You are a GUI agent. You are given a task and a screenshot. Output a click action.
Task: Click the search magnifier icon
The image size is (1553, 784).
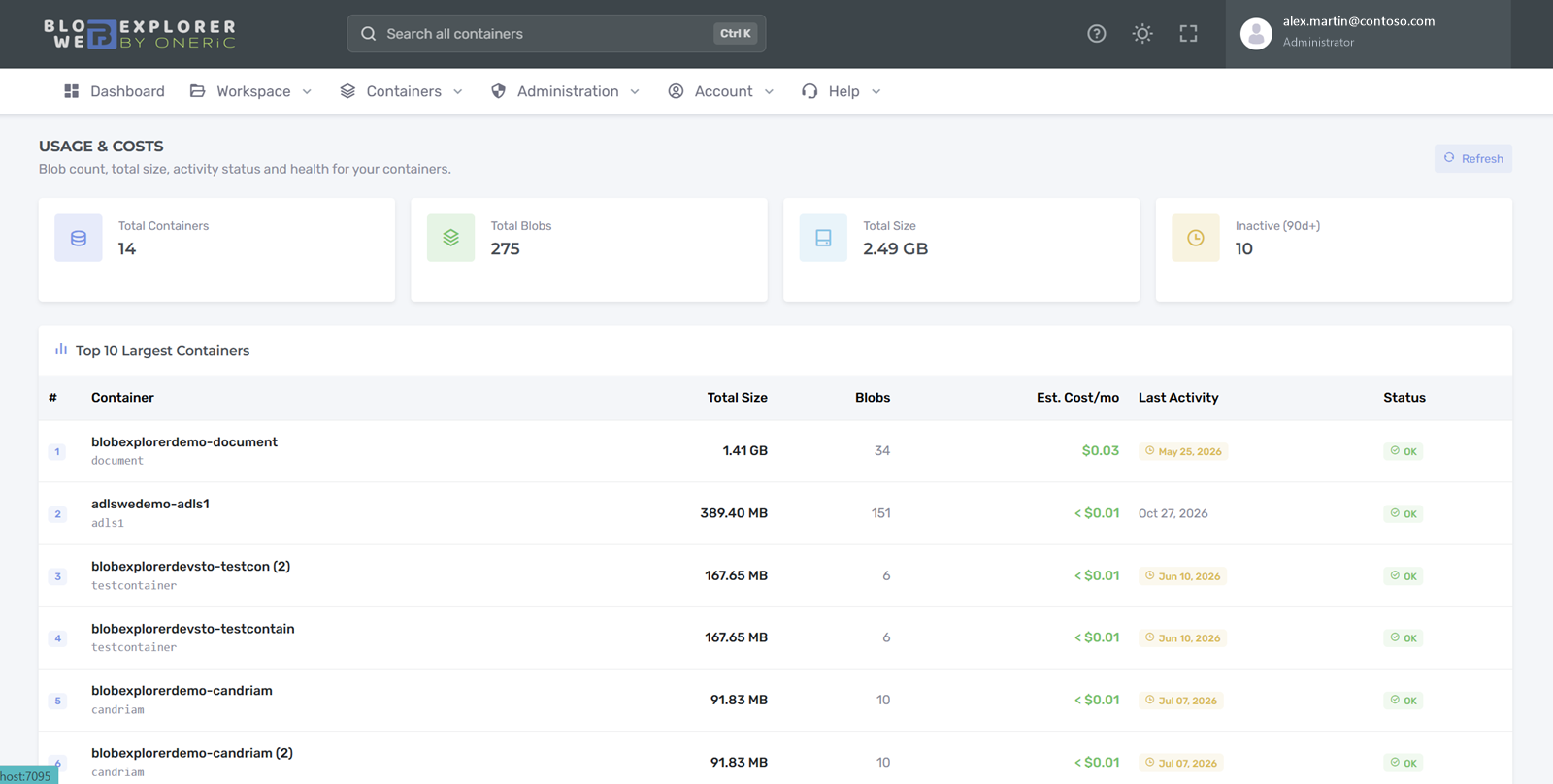click(x=369, y=34)
